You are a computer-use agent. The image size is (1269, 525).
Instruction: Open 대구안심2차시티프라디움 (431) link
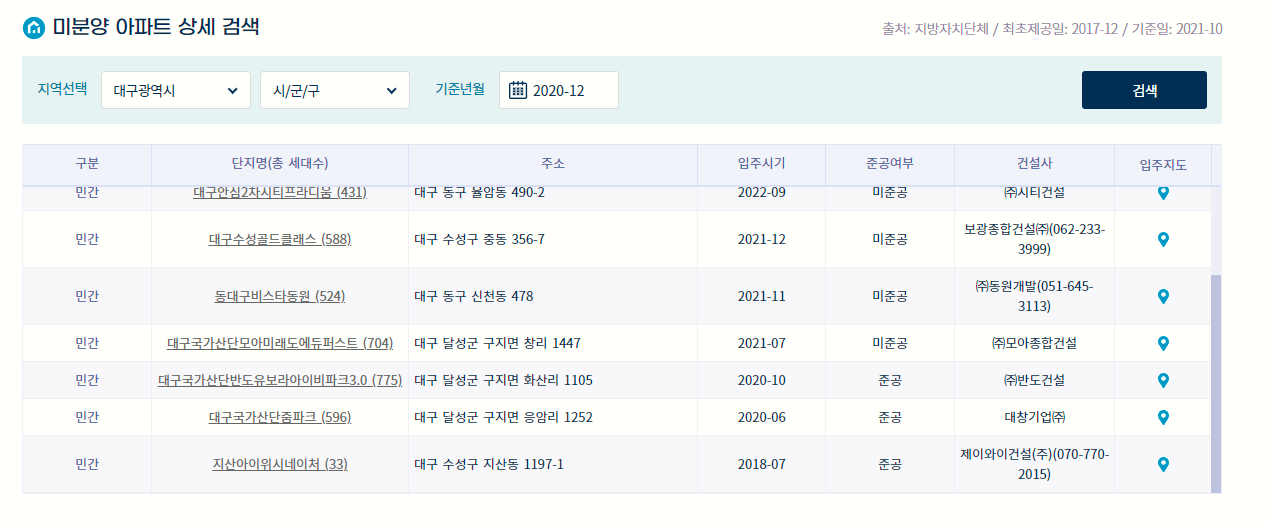click(280, 192)
